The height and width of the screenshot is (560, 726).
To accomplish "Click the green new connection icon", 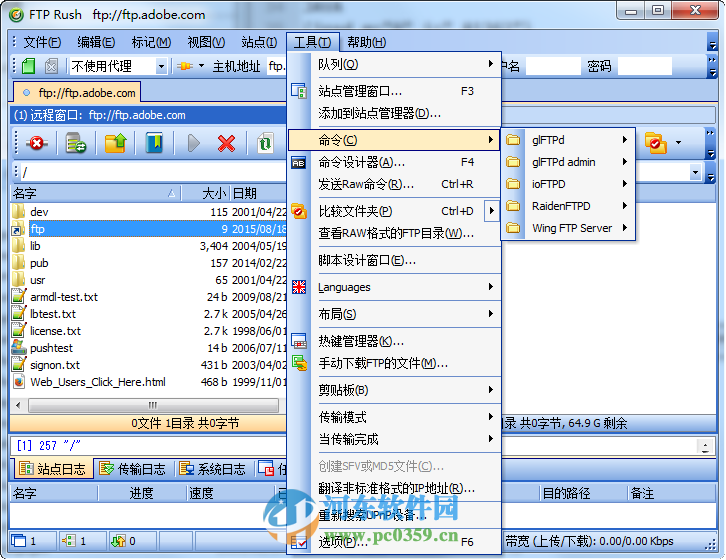I will pyautogui.click(x=29, y=66).
